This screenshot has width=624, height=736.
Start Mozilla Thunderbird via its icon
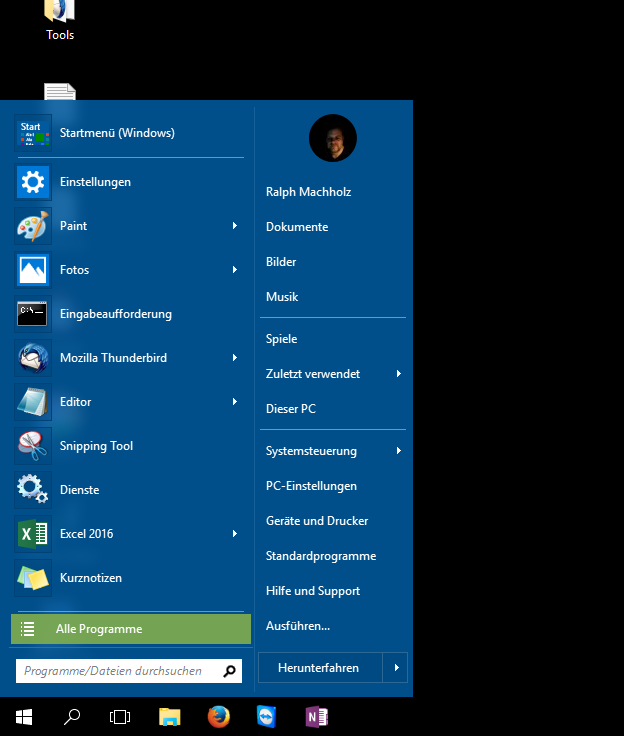tap(33, 358)
